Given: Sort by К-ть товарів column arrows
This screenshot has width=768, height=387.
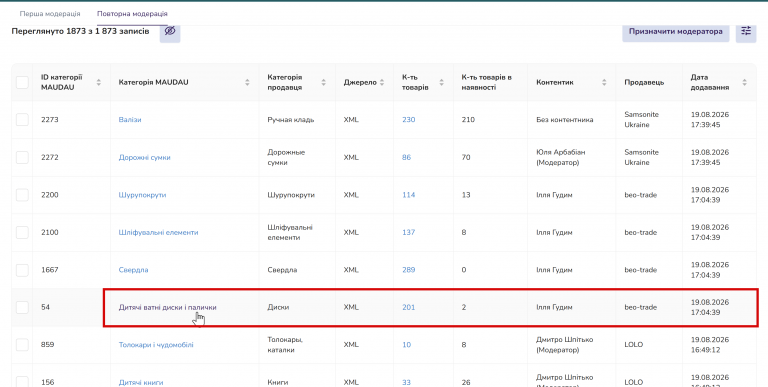Looking at the screenshot, I should [442, 82].
